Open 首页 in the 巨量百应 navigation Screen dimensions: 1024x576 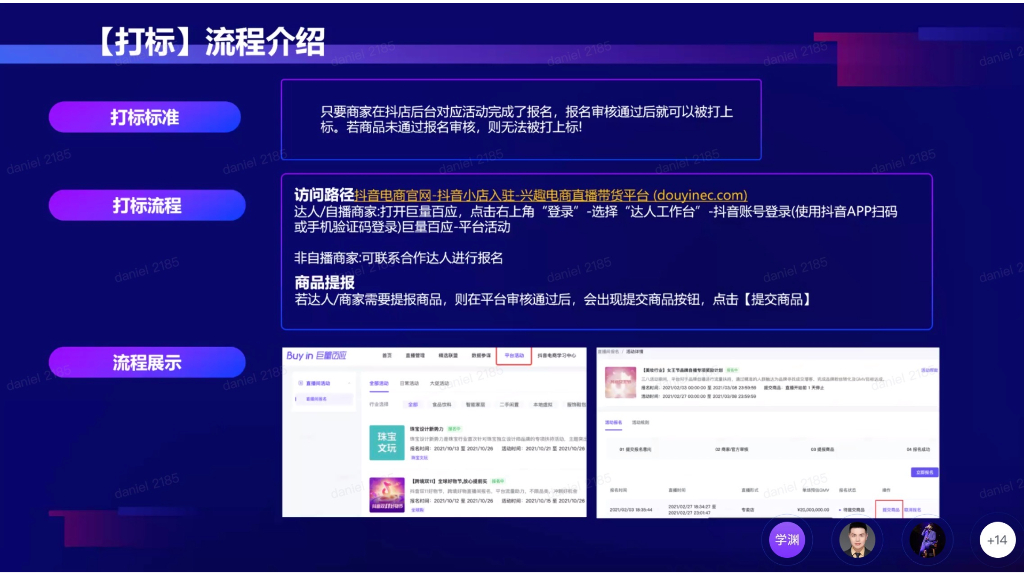click(x=387, y=355)
